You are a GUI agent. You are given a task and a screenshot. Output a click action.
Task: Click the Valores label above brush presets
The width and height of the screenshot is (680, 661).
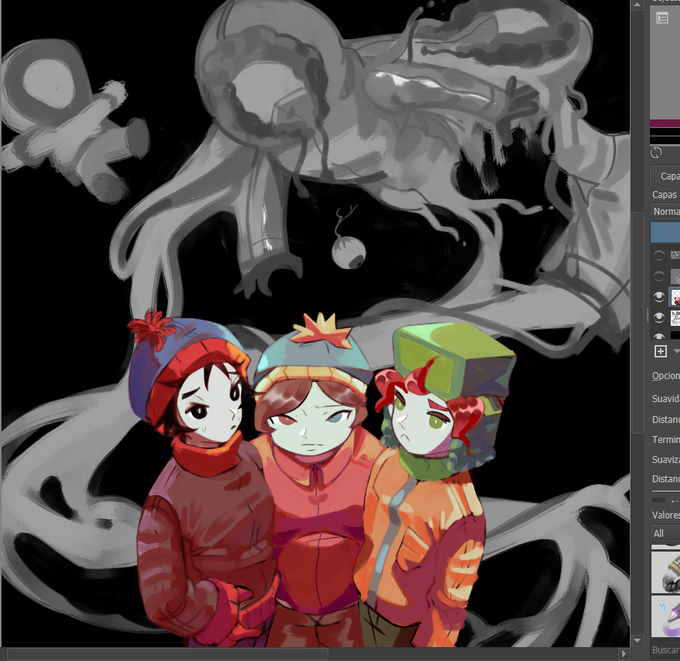click(666, 515)
